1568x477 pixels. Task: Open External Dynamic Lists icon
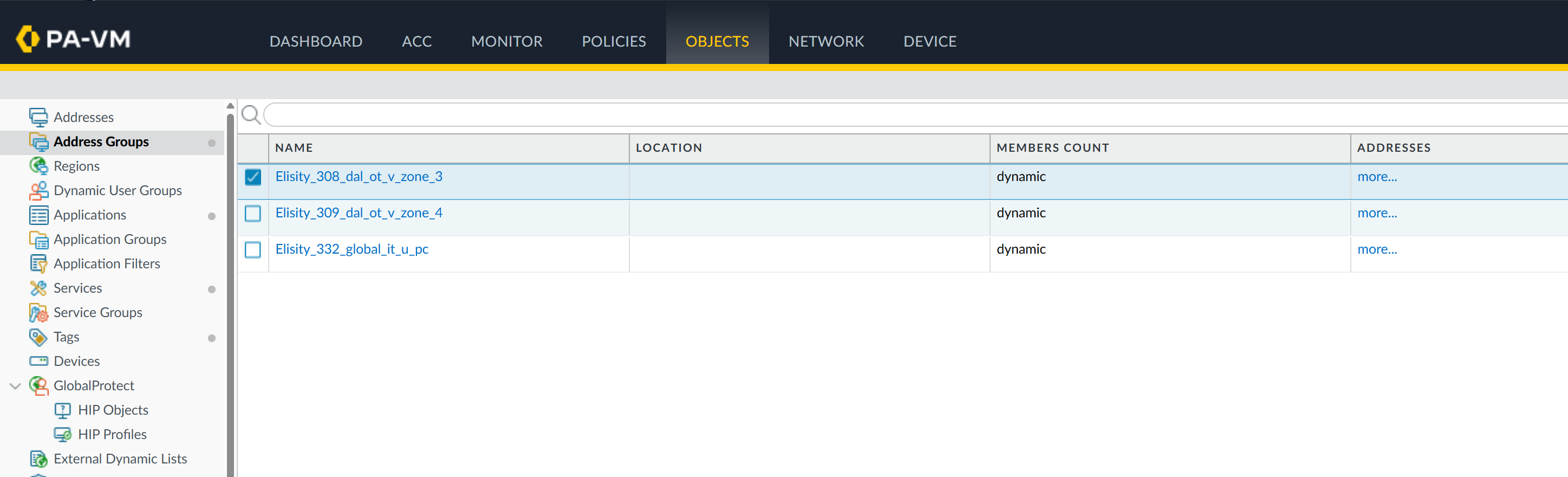tap(38, 459)
